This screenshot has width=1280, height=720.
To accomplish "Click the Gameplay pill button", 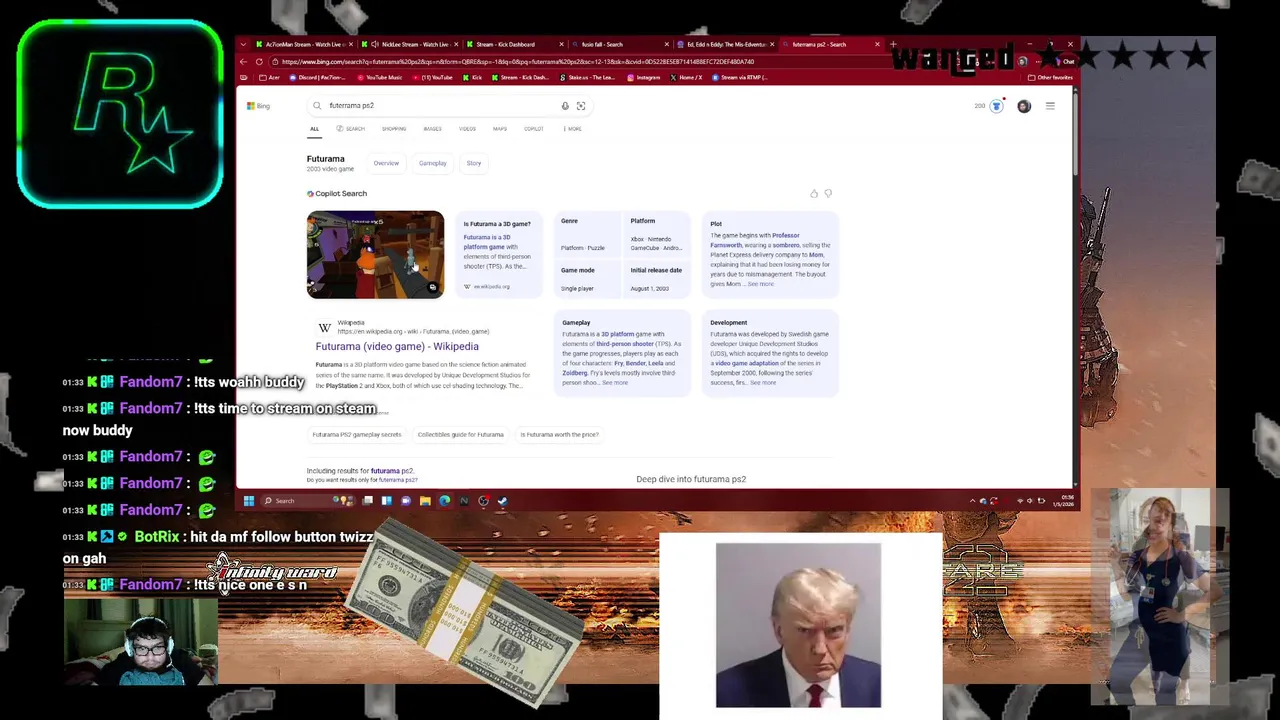I will (433, 163).
